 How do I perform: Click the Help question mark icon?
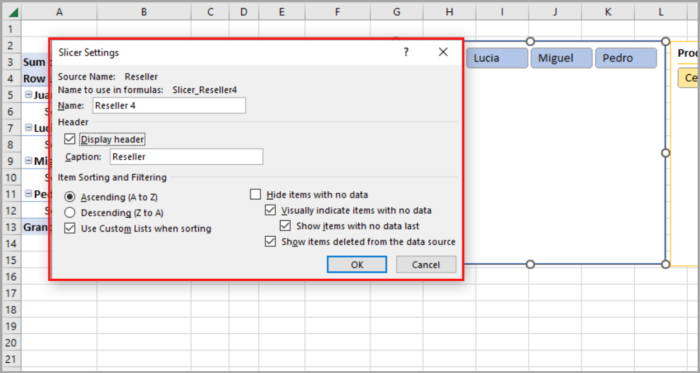click(x=406, y=52)
